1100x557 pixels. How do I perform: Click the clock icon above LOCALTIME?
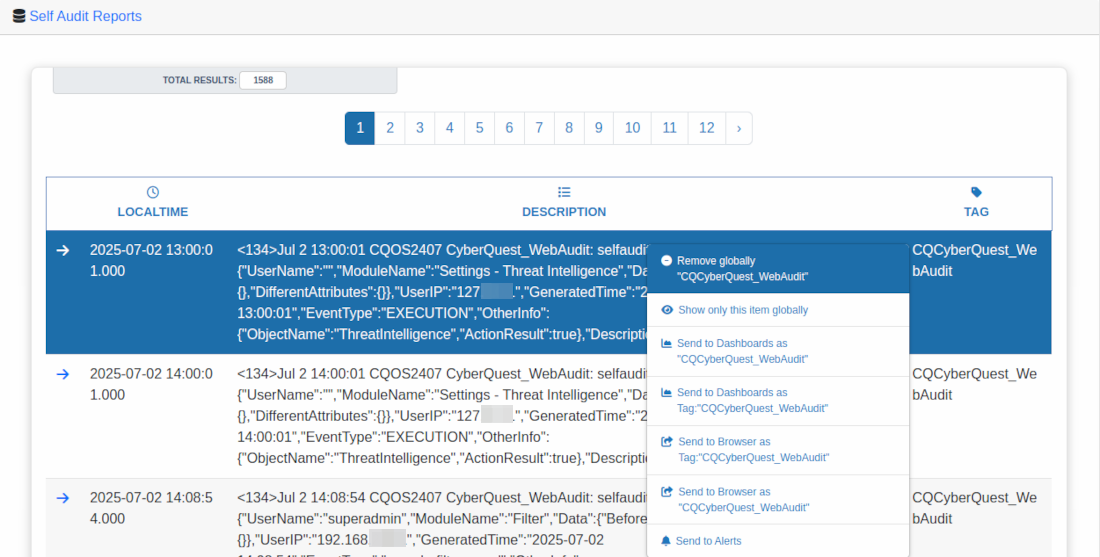click(x=153, y=192)
